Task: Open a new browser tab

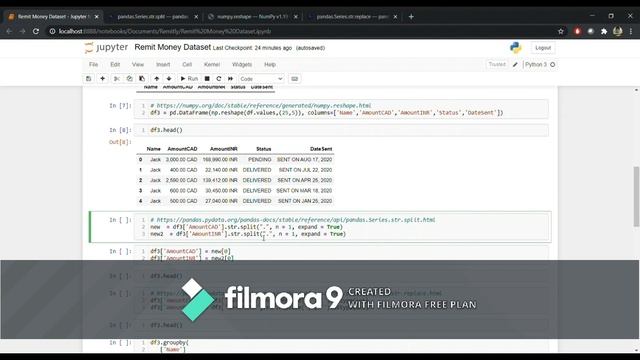Action: click(x=411, y=17)
